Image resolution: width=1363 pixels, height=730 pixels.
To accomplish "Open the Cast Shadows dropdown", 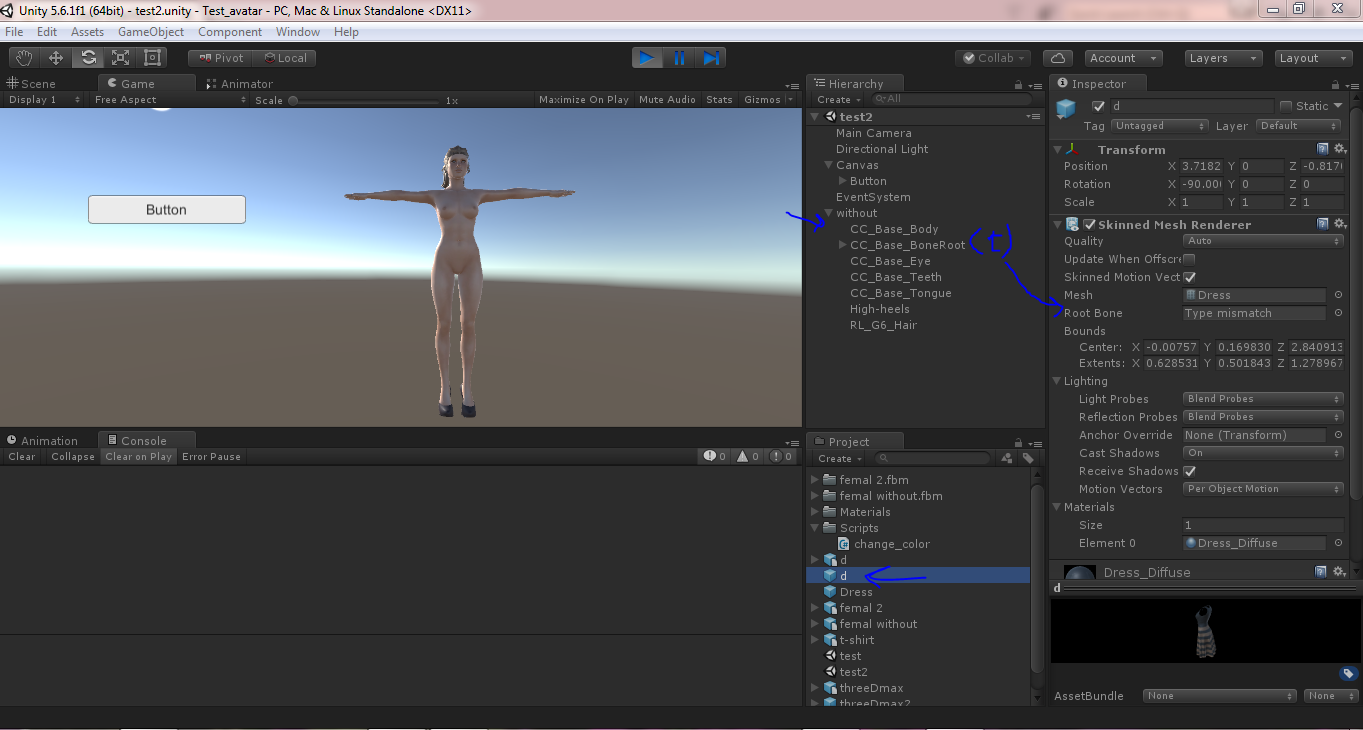I will point(1262,453).
